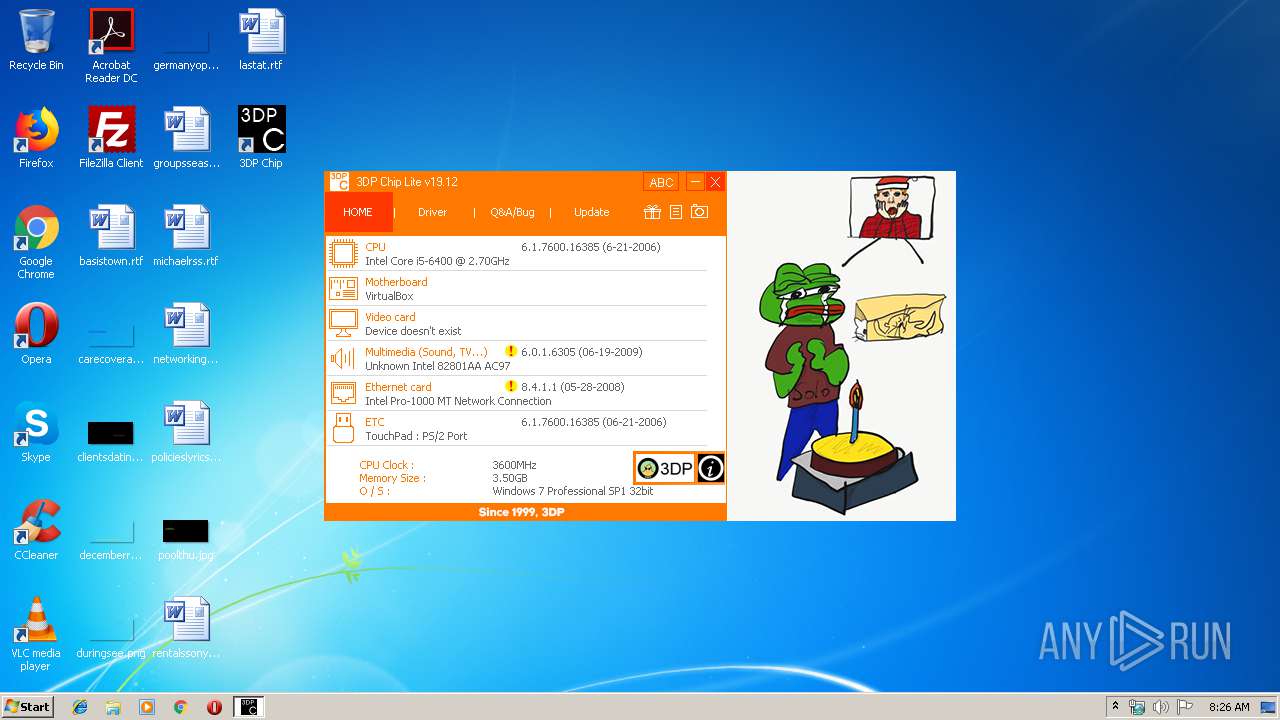This screenshot has height=720, width=1280.
Task: Click the CPU chip icon
Action: (x=343, y=253)
